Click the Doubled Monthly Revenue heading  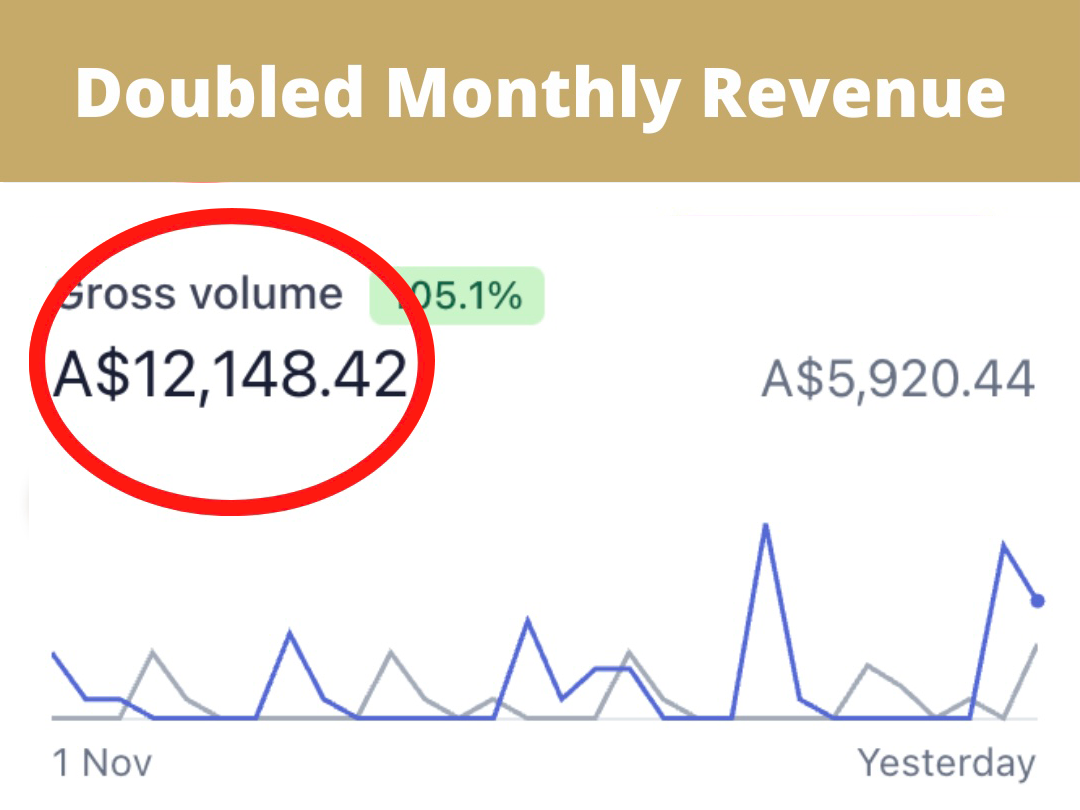click(540, 92)
